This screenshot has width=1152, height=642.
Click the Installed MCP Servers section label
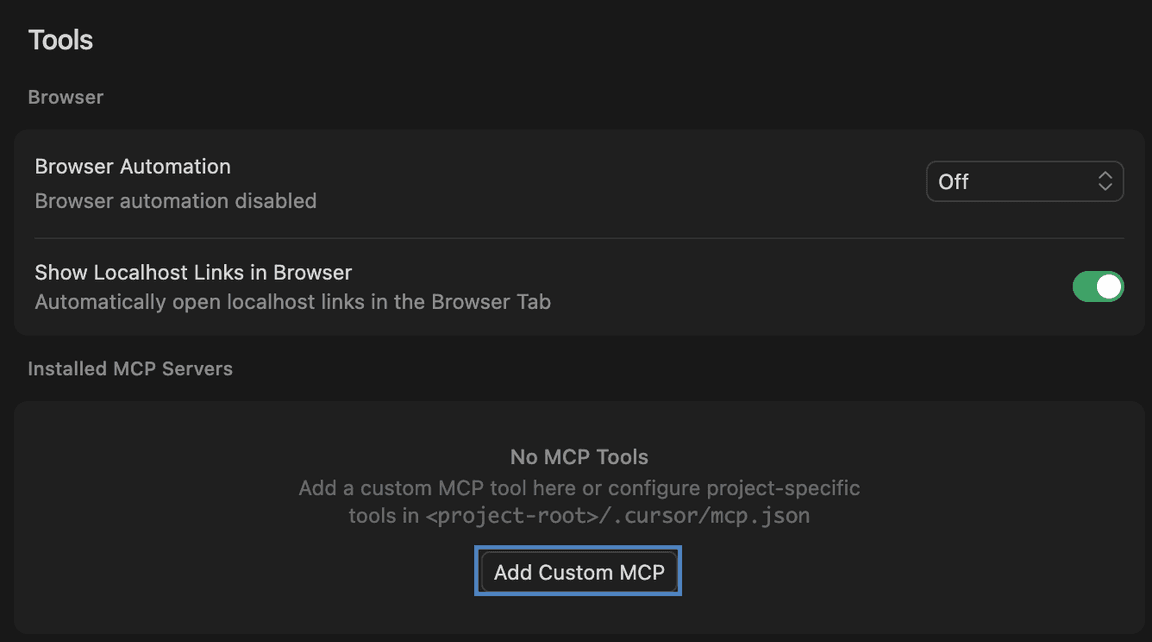[x=130, y=368]
